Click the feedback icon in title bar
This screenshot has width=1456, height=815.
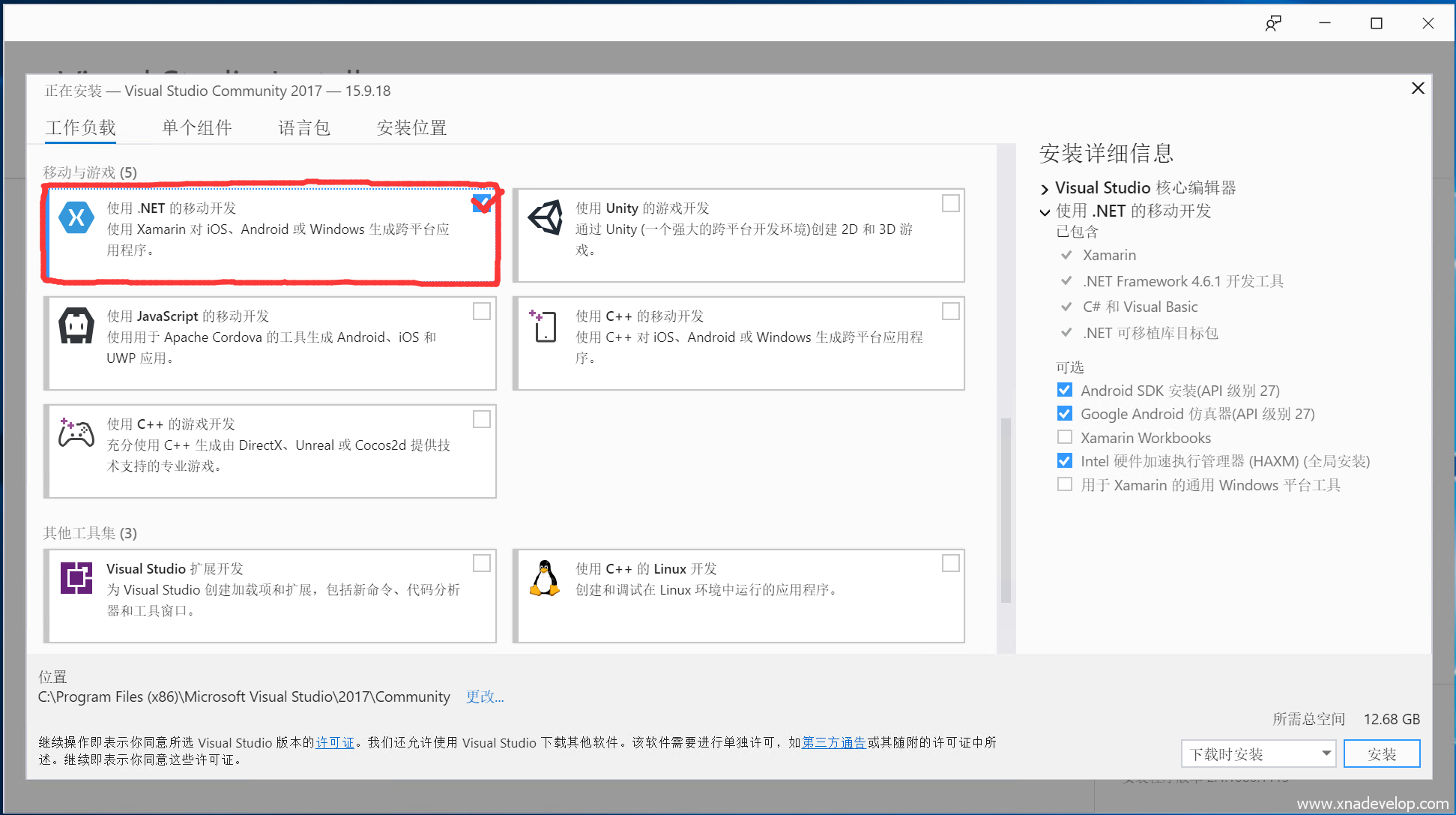[x=1272, y=23]
